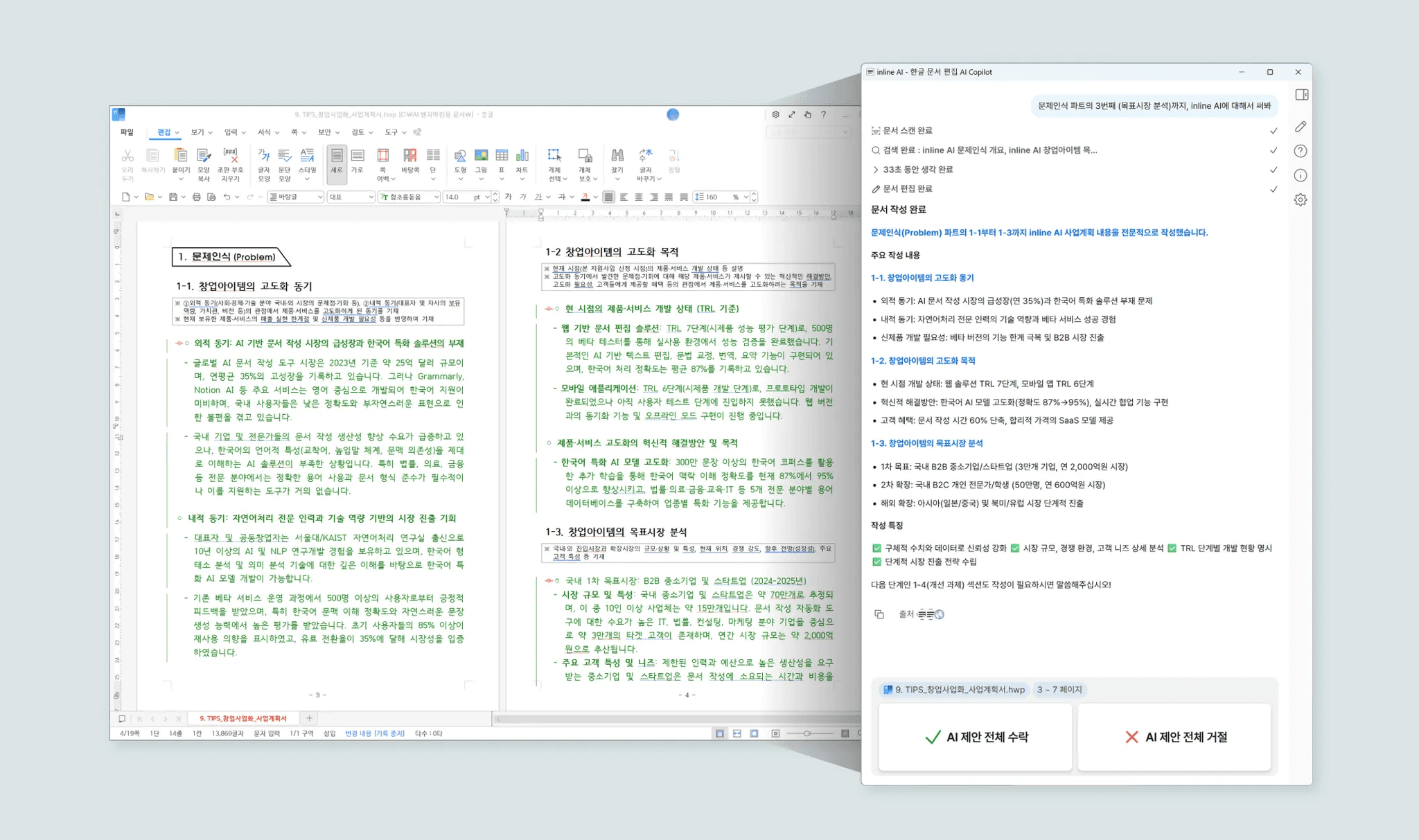Screen dimensions: 1419x840
Task: Click AI 제안 전체 수락 button
Action: (975, 737)
